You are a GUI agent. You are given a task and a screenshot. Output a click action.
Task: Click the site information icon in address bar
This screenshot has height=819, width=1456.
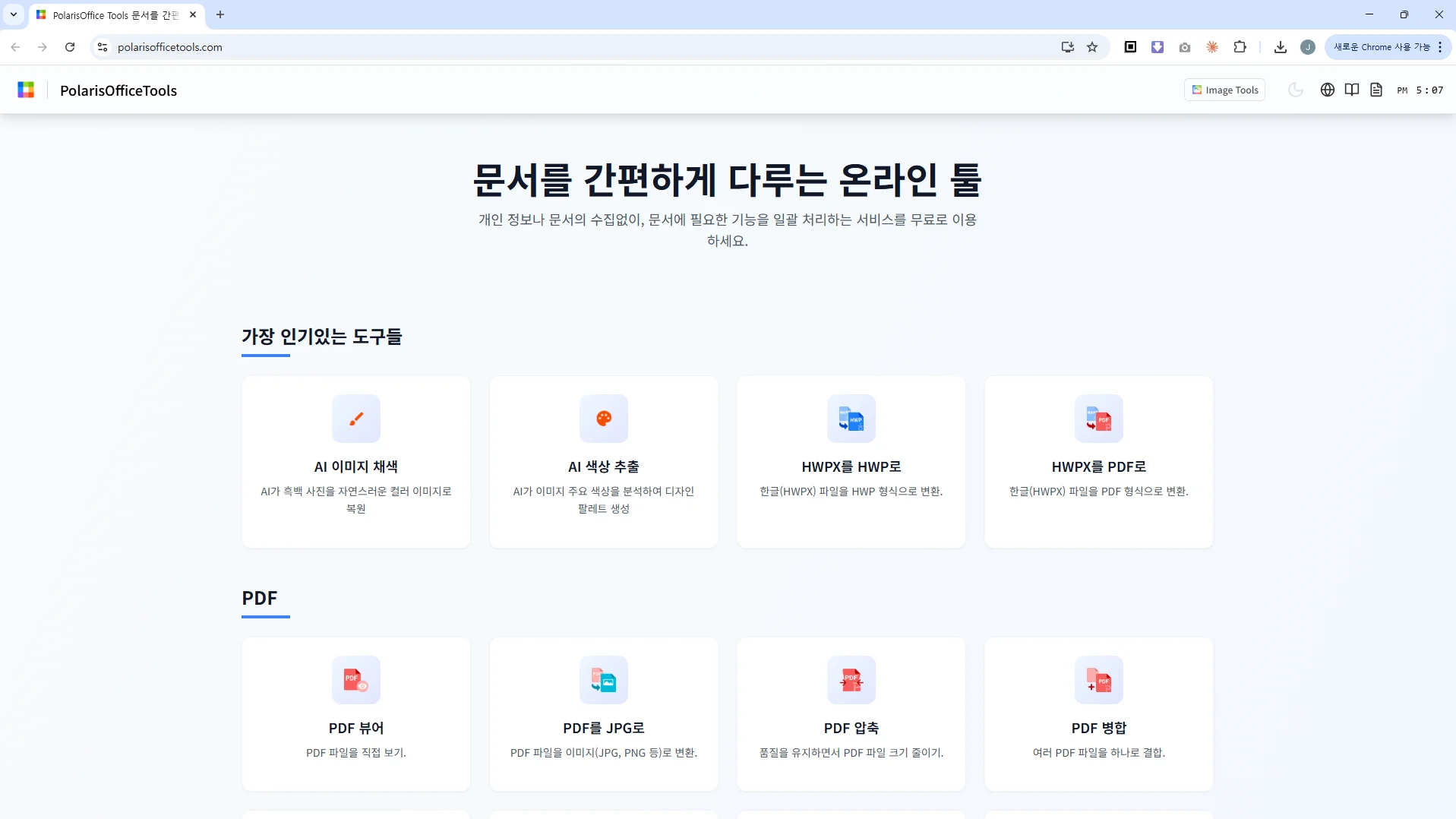(x=103, y=47)
